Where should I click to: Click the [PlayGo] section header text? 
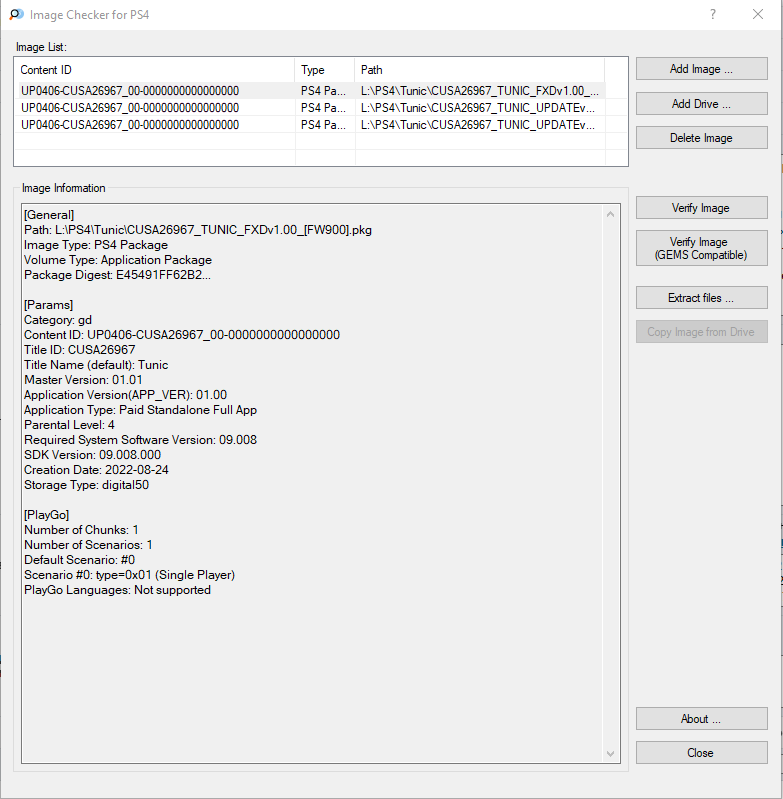point(46,515)
